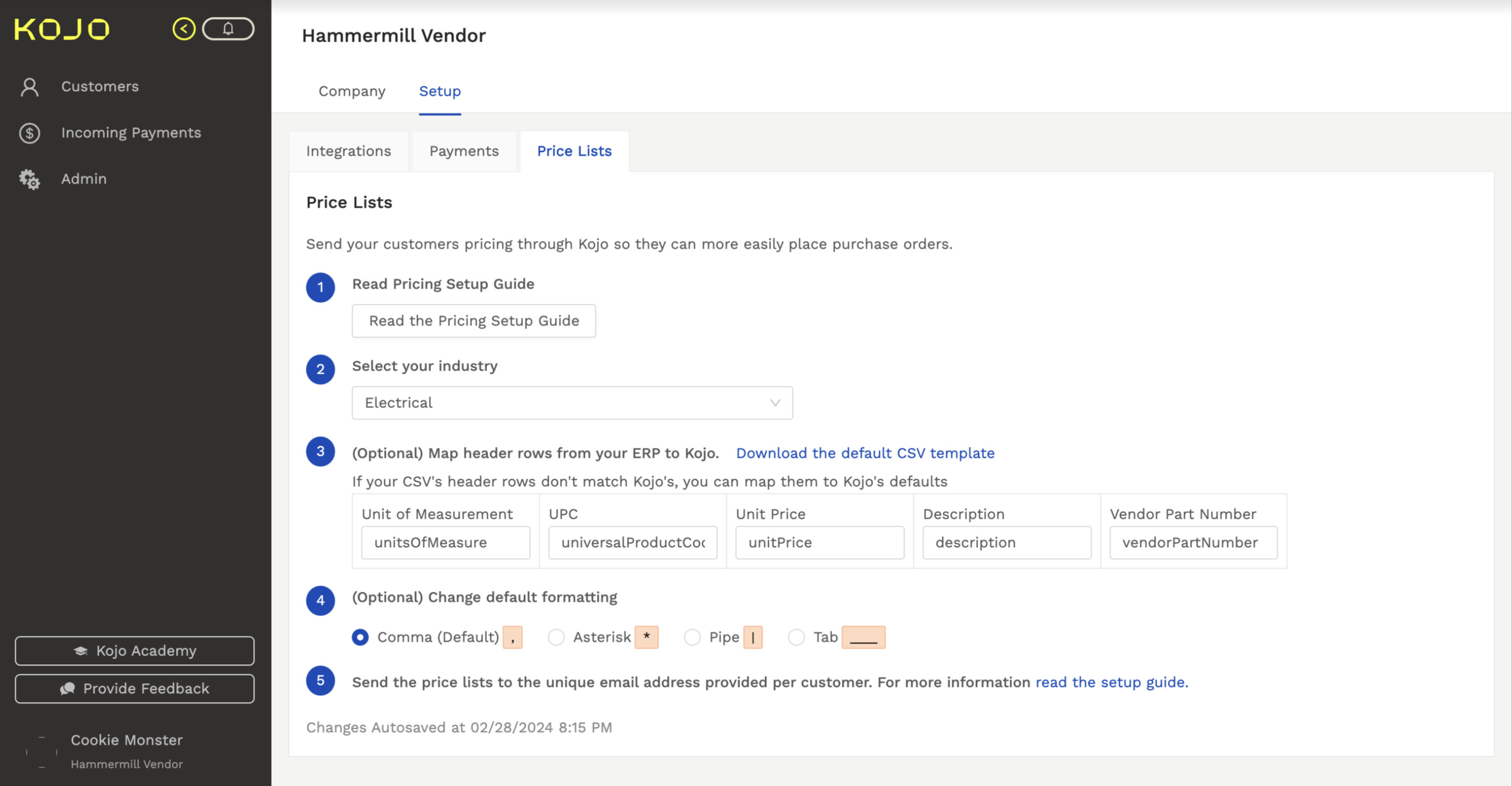Open the read the setup guide link
Viewport: 1512px width, 786px height.
(x=1112, y=682)
